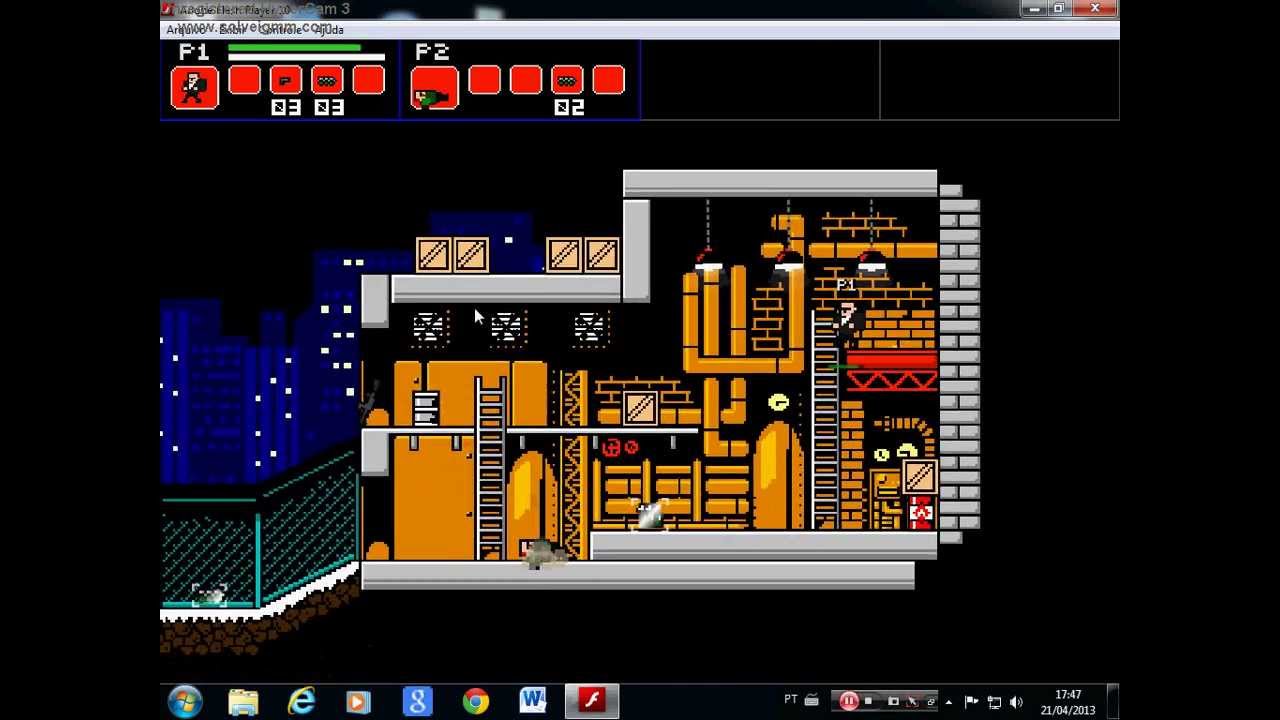Viewport: 1280px width, 720px height.
Task: Open the Ajuda menu
Action: 327,30
